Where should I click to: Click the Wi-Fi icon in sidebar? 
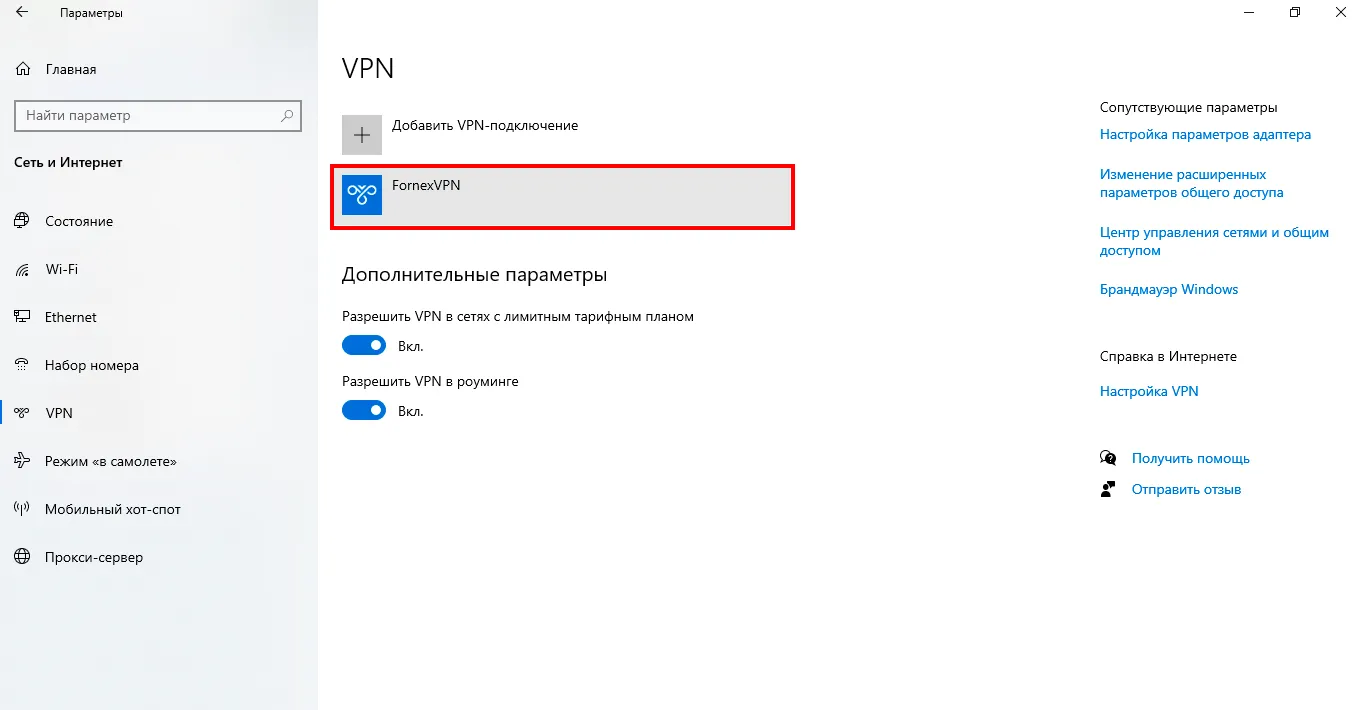click(x=22, y=269)
